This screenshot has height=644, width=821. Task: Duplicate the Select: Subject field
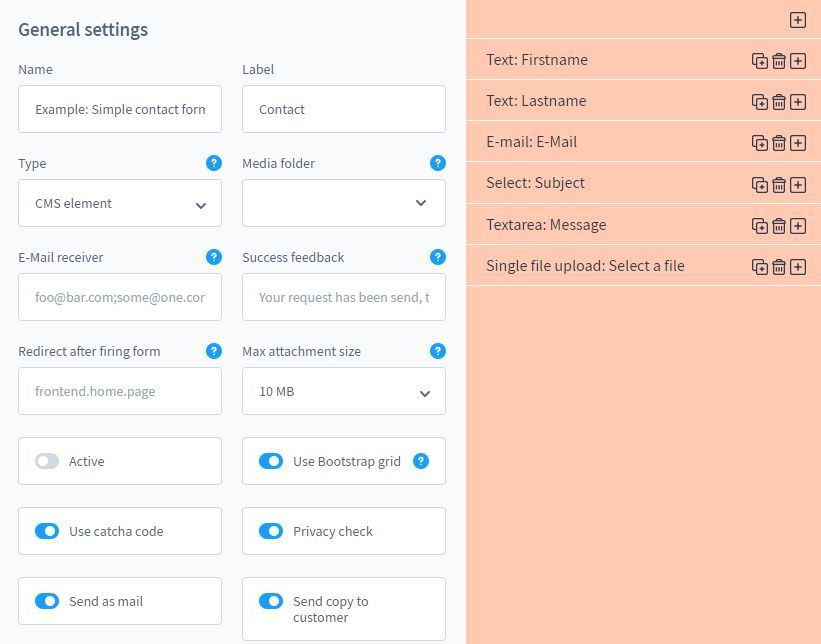[x=760, y=185]
